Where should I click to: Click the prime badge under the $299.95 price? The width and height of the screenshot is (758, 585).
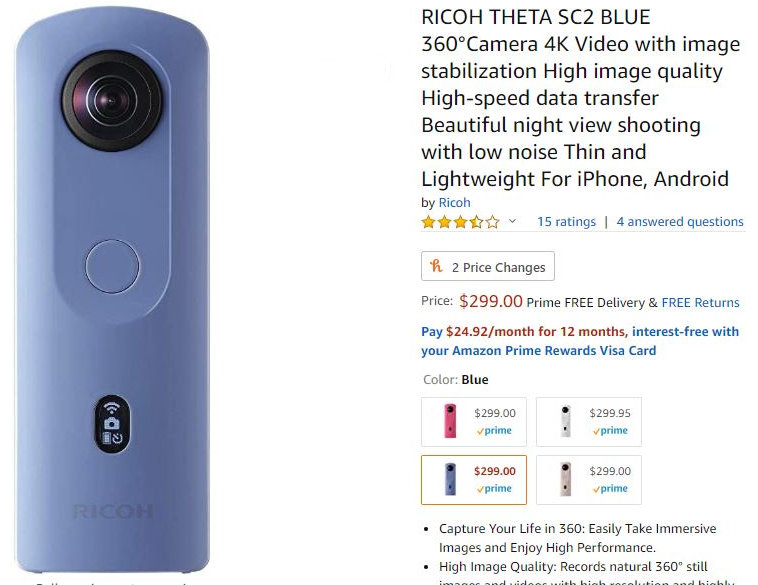coord(610,430)
